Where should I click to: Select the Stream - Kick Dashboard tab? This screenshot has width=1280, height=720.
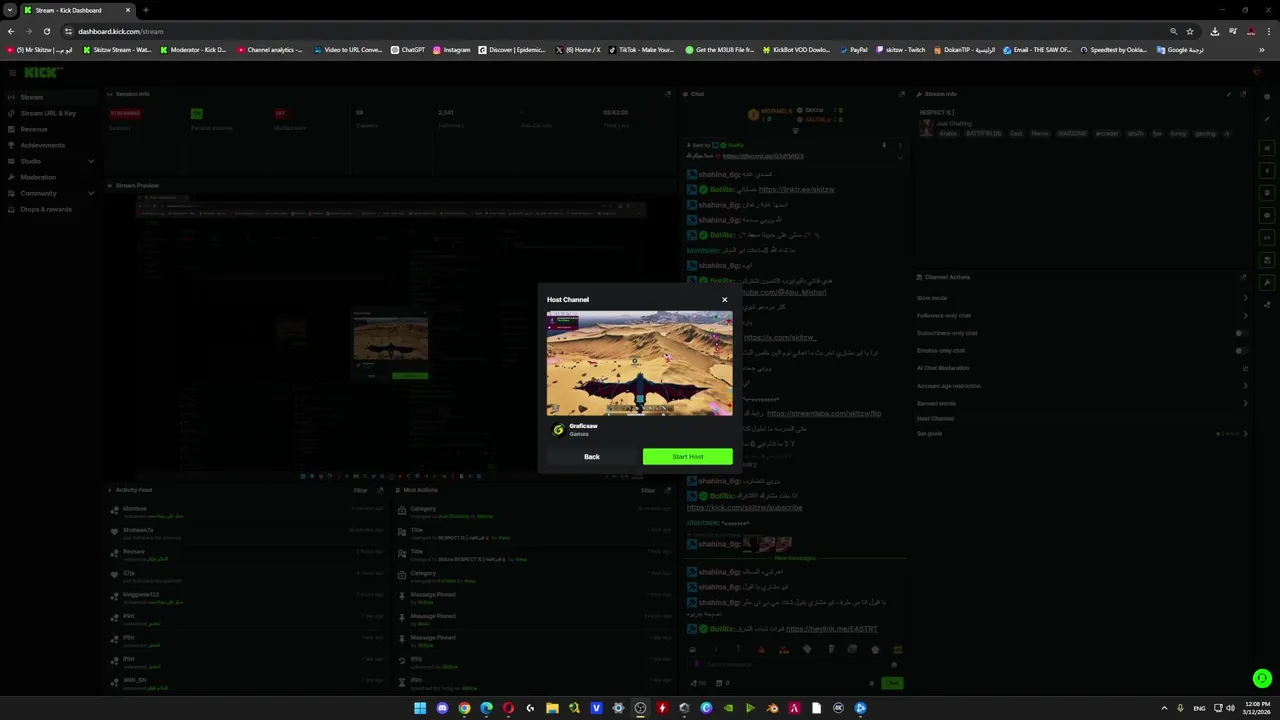[x=77, y=10]
